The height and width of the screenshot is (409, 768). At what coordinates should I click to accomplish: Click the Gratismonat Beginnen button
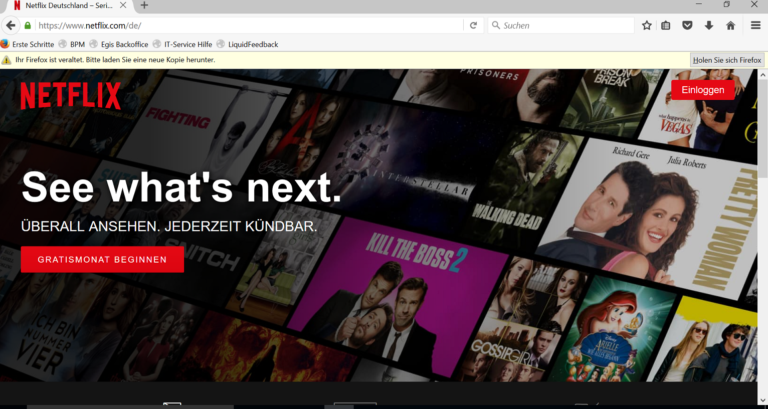102,260
